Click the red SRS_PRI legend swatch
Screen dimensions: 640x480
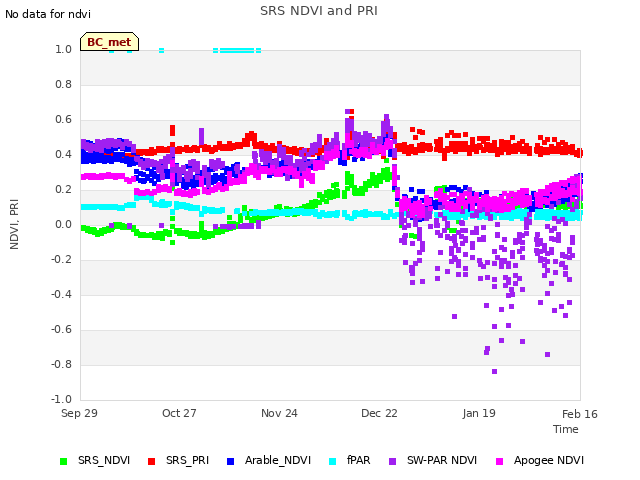(x=151, y=461)
